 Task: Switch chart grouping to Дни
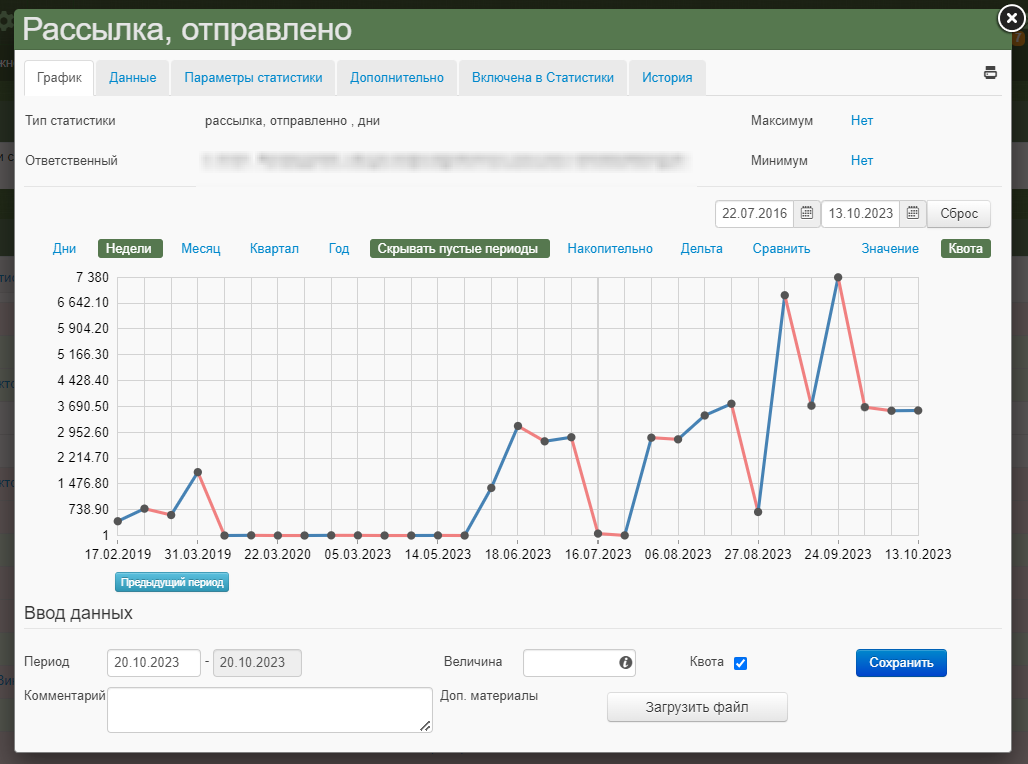[64, 249]
